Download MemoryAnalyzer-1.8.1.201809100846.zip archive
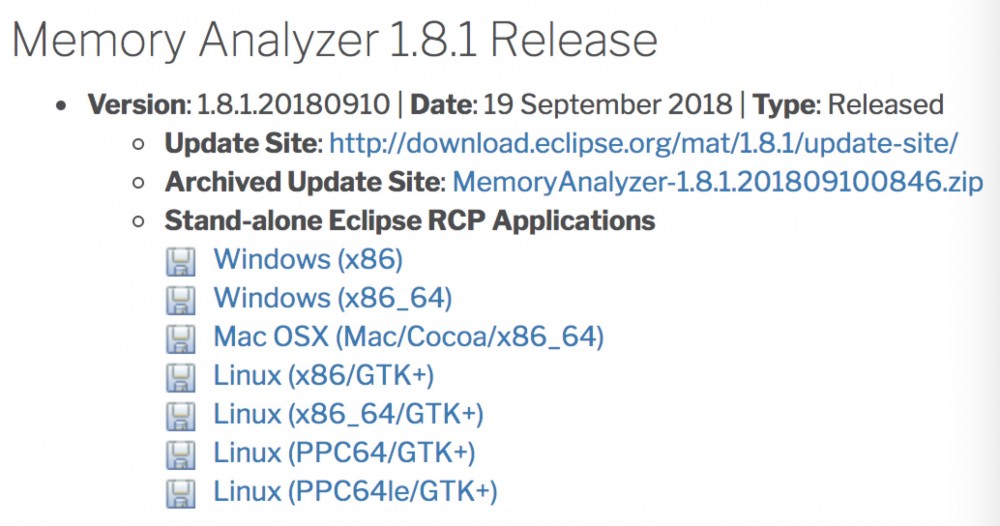1000x526 pixels. pos(717,182)
